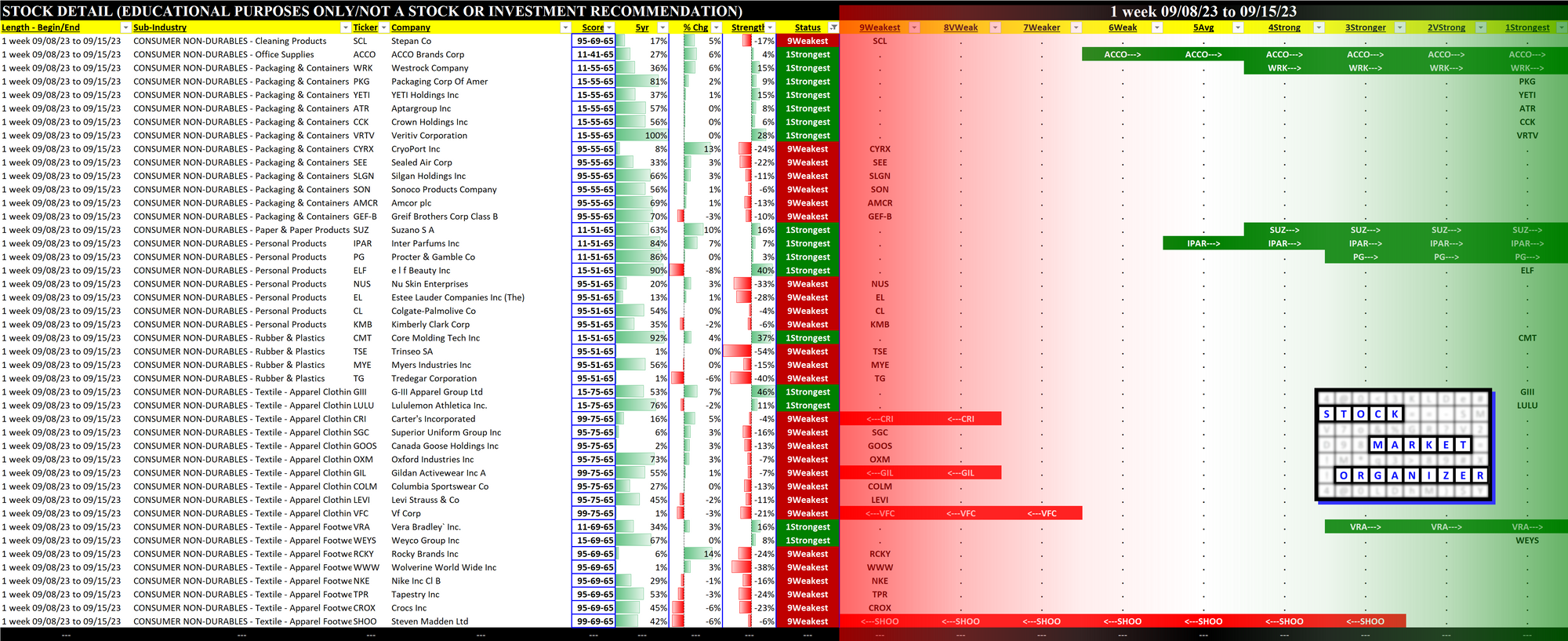This screenshot has height=641, width=1568.
Task: Select the -54% strength cell for Trinseo
Action: (750, 351)
